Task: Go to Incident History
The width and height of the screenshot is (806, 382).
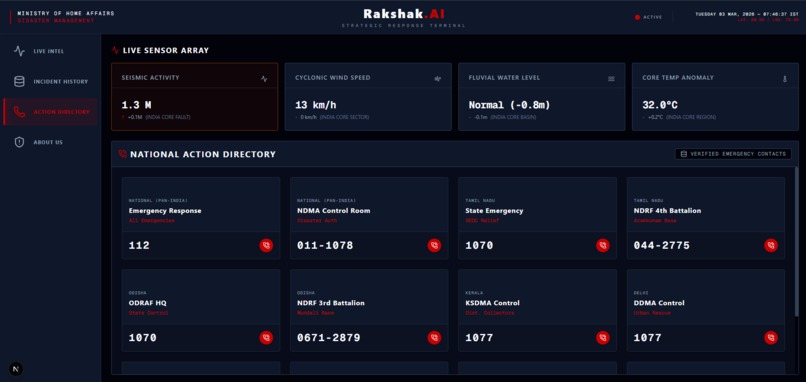Action: point(50,82)
